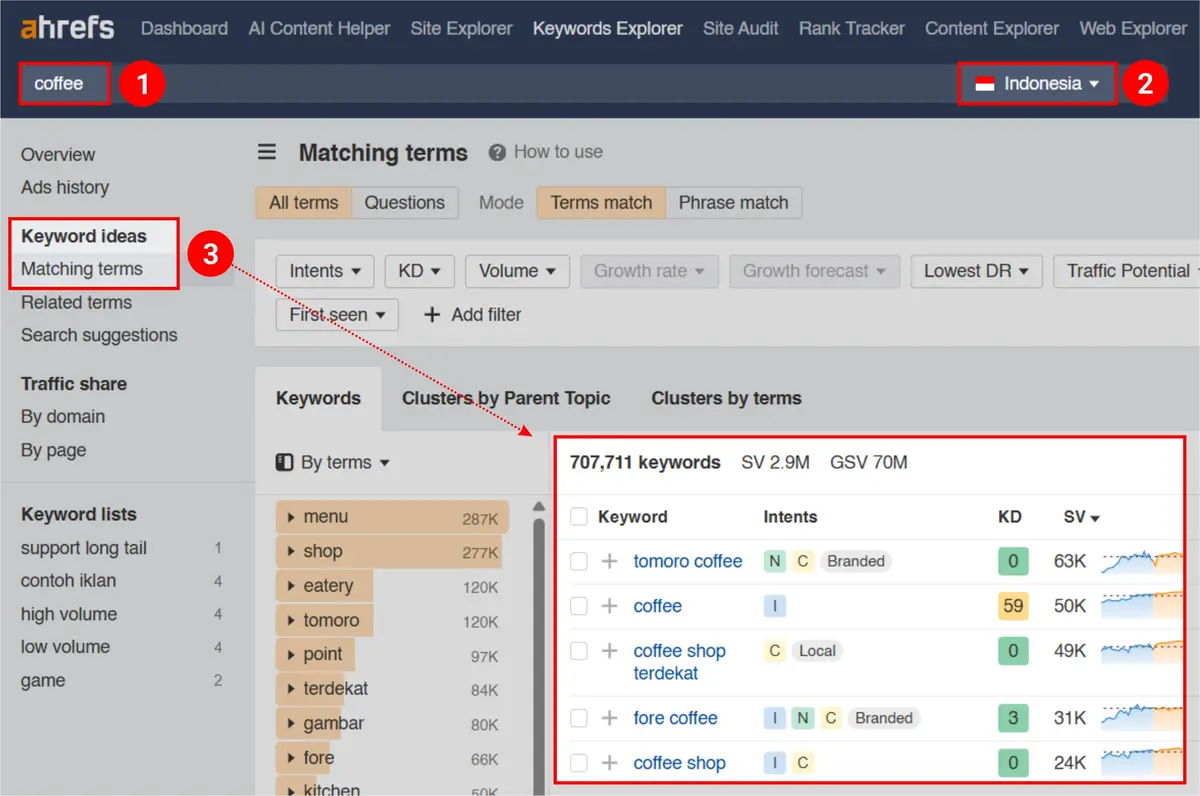Click the ahrefs logo

[x=67, y=28]
